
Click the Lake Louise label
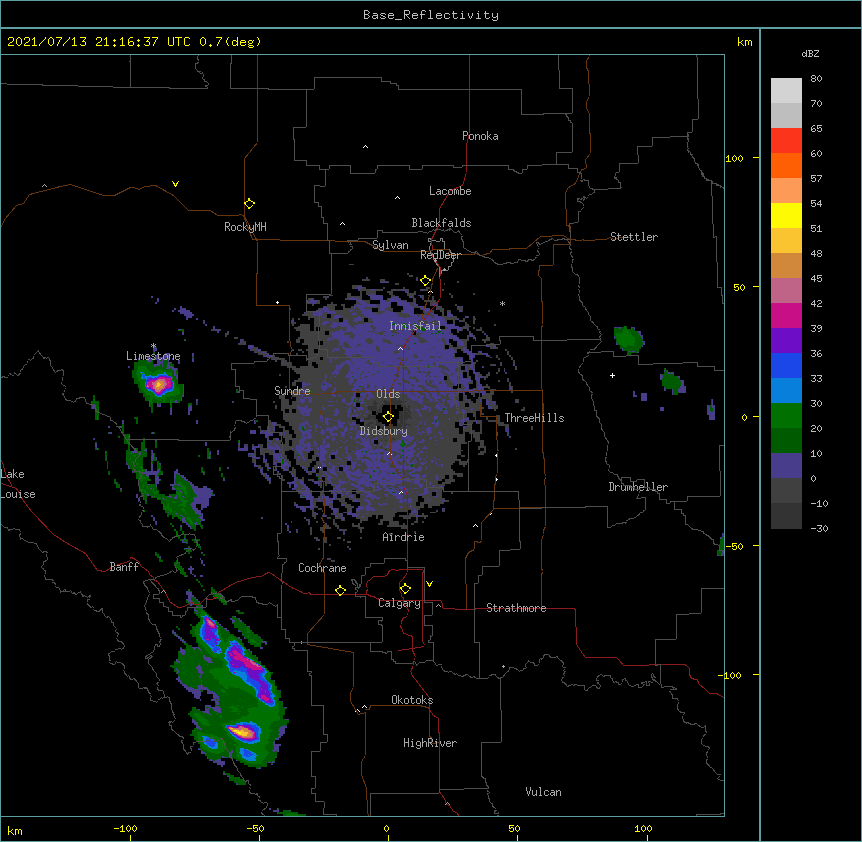click(18, 484)
